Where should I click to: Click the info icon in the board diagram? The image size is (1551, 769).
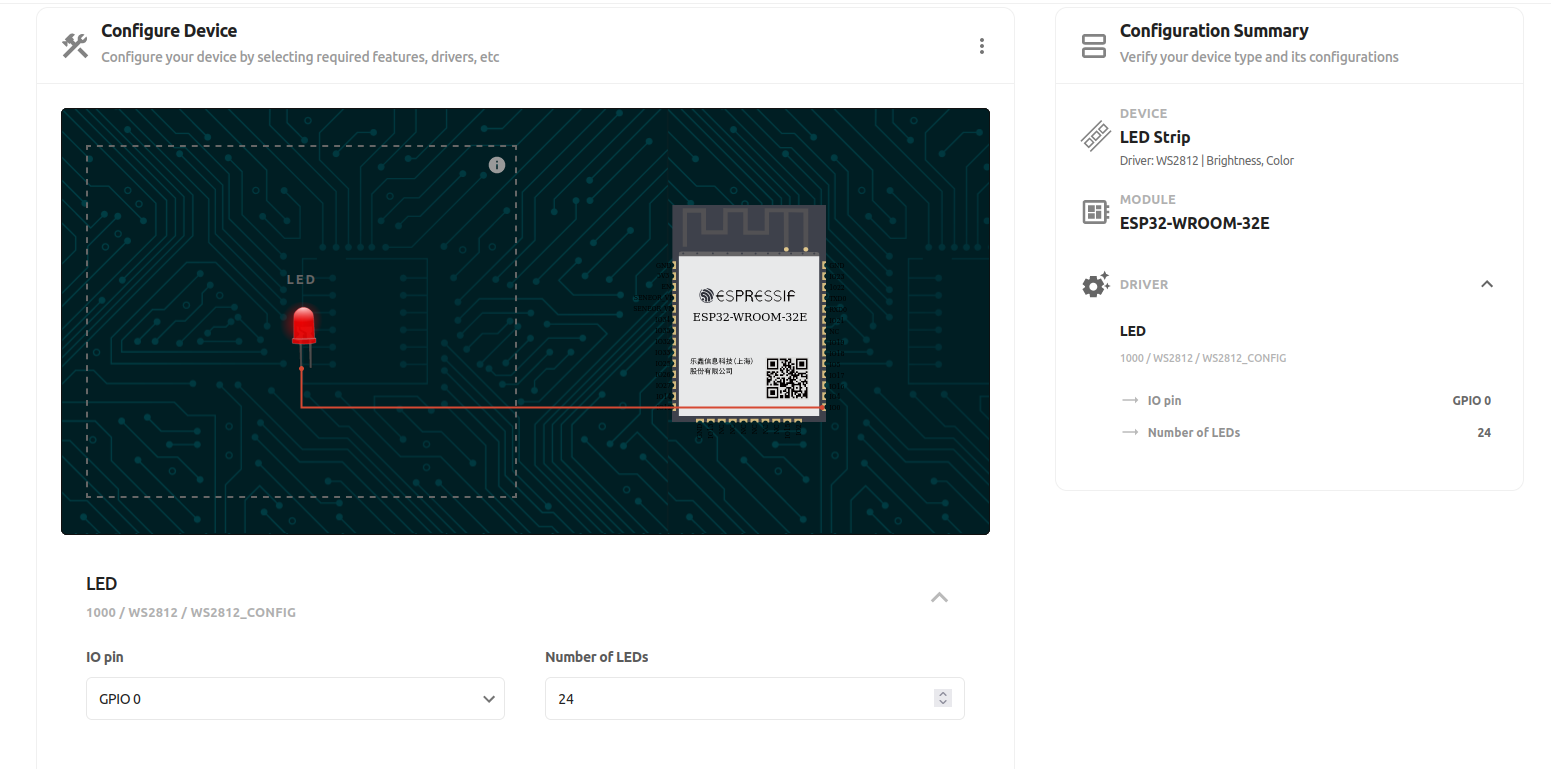497,165
